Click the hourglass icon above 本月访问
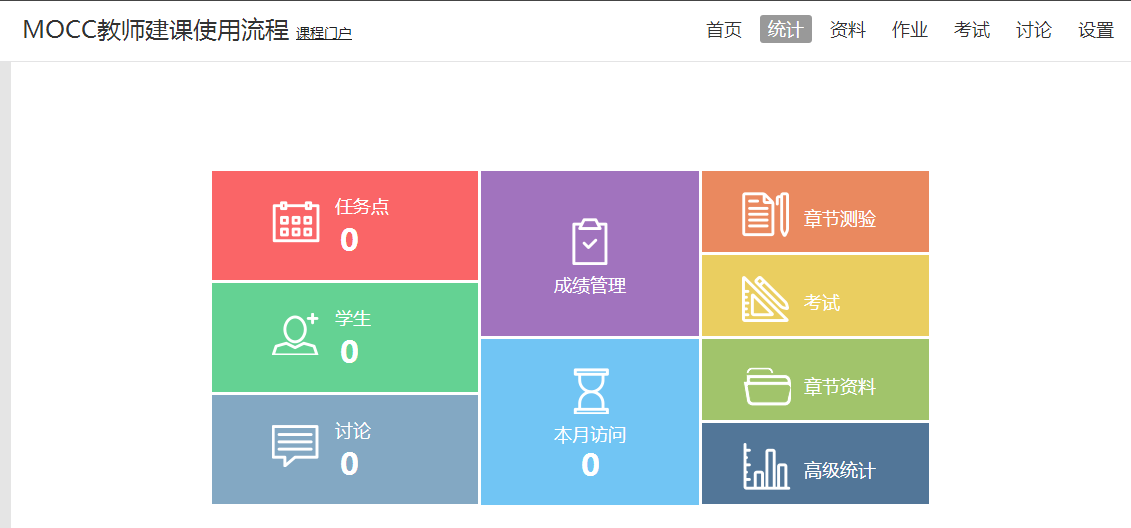 [590, 391]
